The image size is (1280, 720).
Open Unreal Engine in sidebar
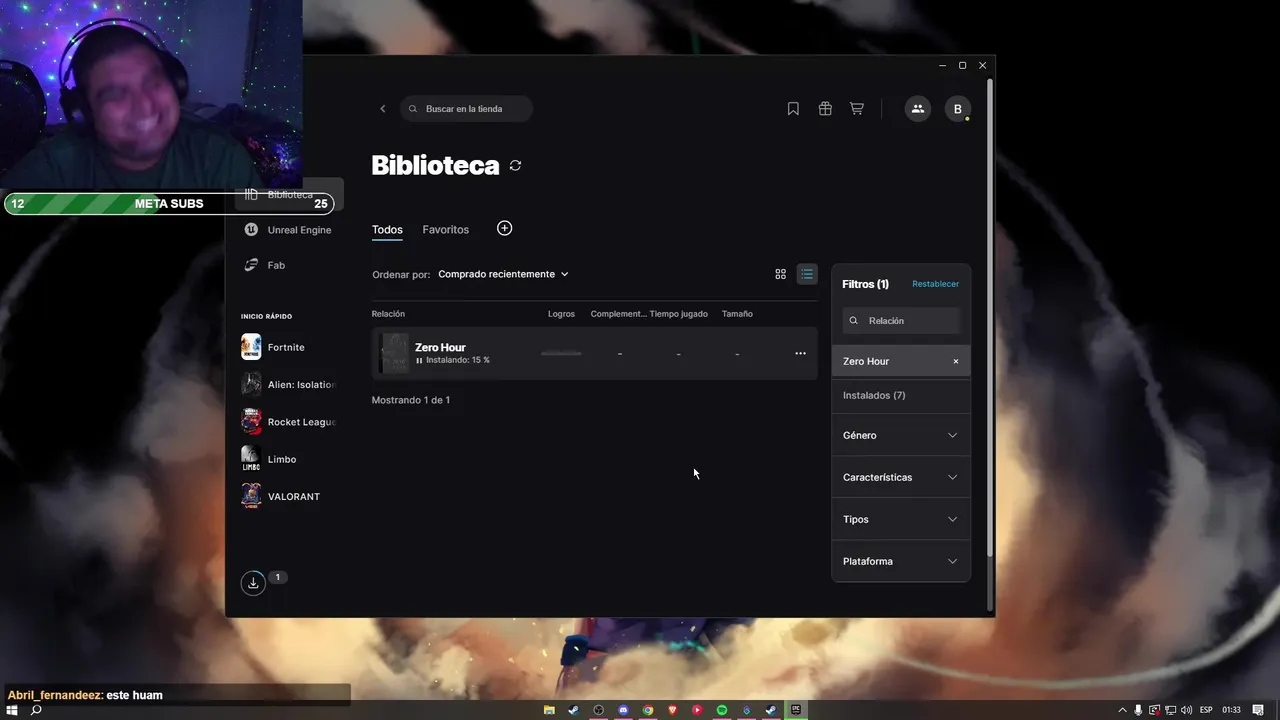click(289, 230)
